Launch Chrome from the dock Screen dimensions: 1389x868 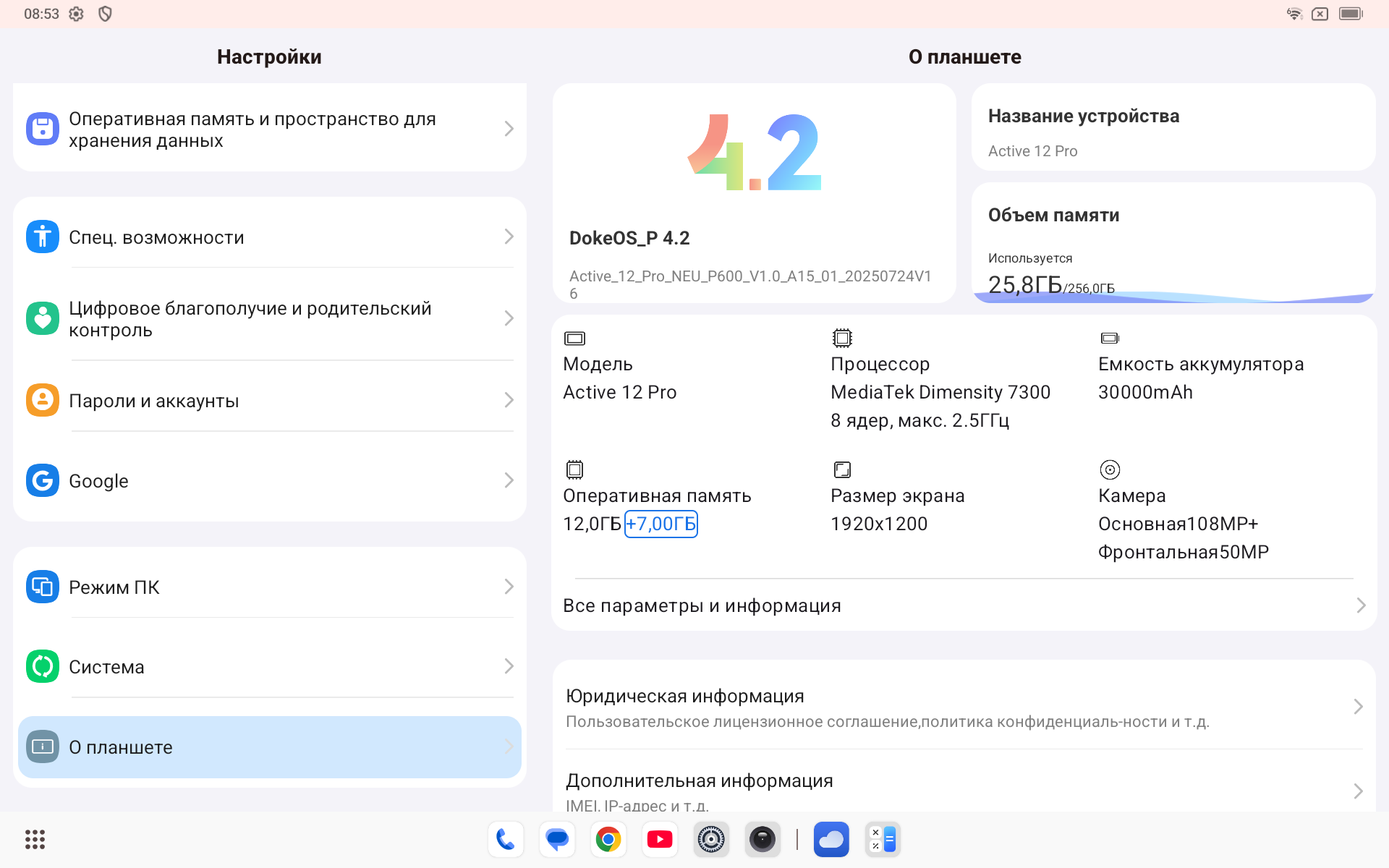608,839
